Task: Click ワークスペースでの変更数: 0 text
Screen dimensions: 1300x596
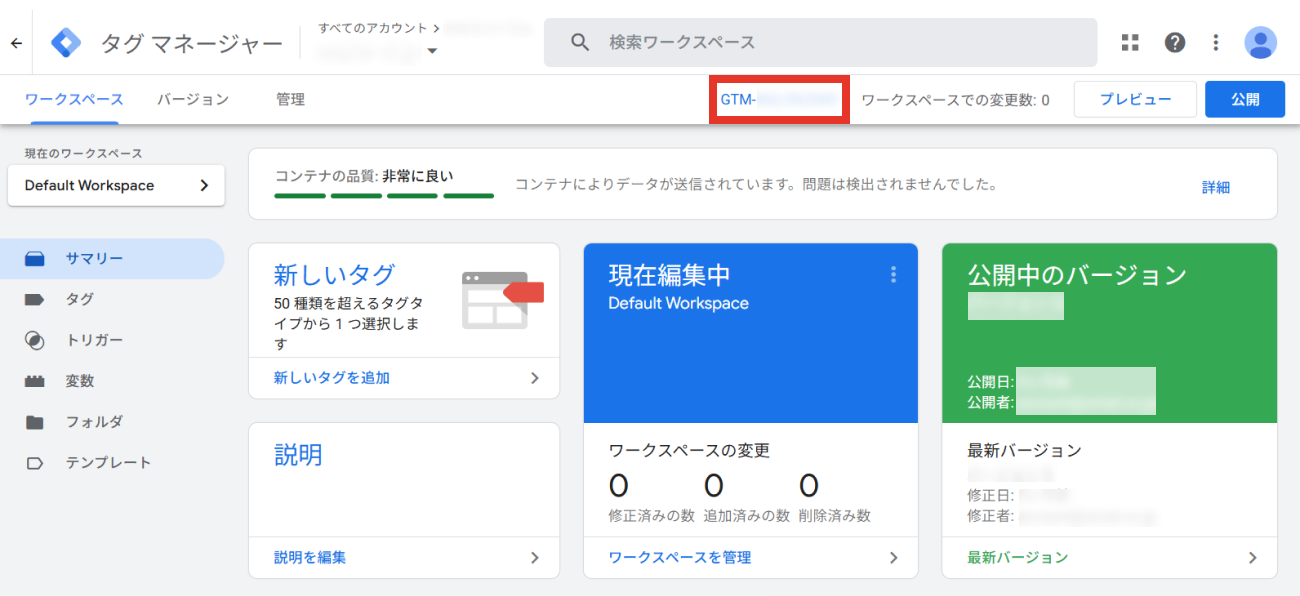Action: (x=955, y=100)
